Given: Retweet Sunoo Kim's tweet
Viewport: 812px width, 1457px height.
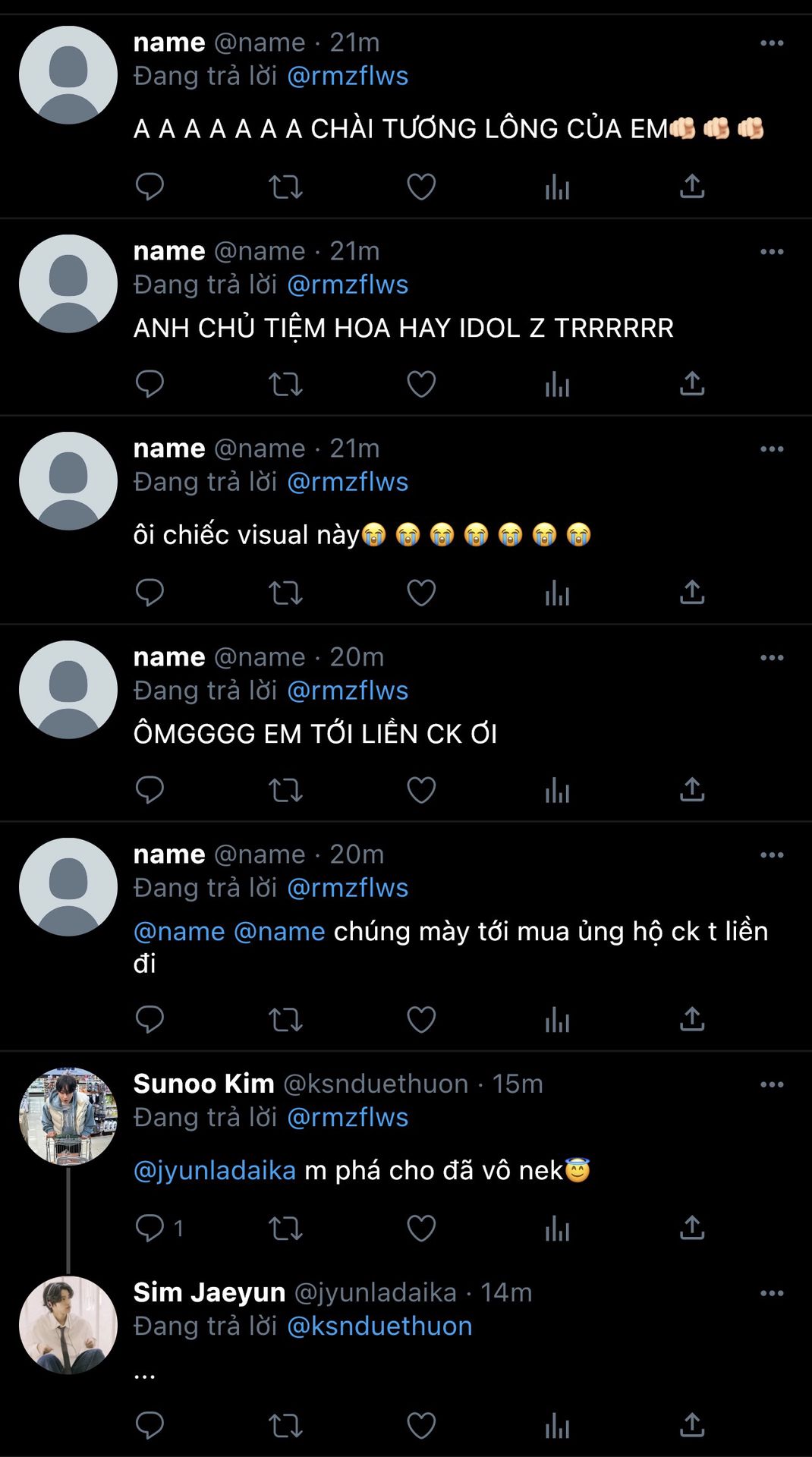Looking at the screenshot, I should coord(285,1228).
